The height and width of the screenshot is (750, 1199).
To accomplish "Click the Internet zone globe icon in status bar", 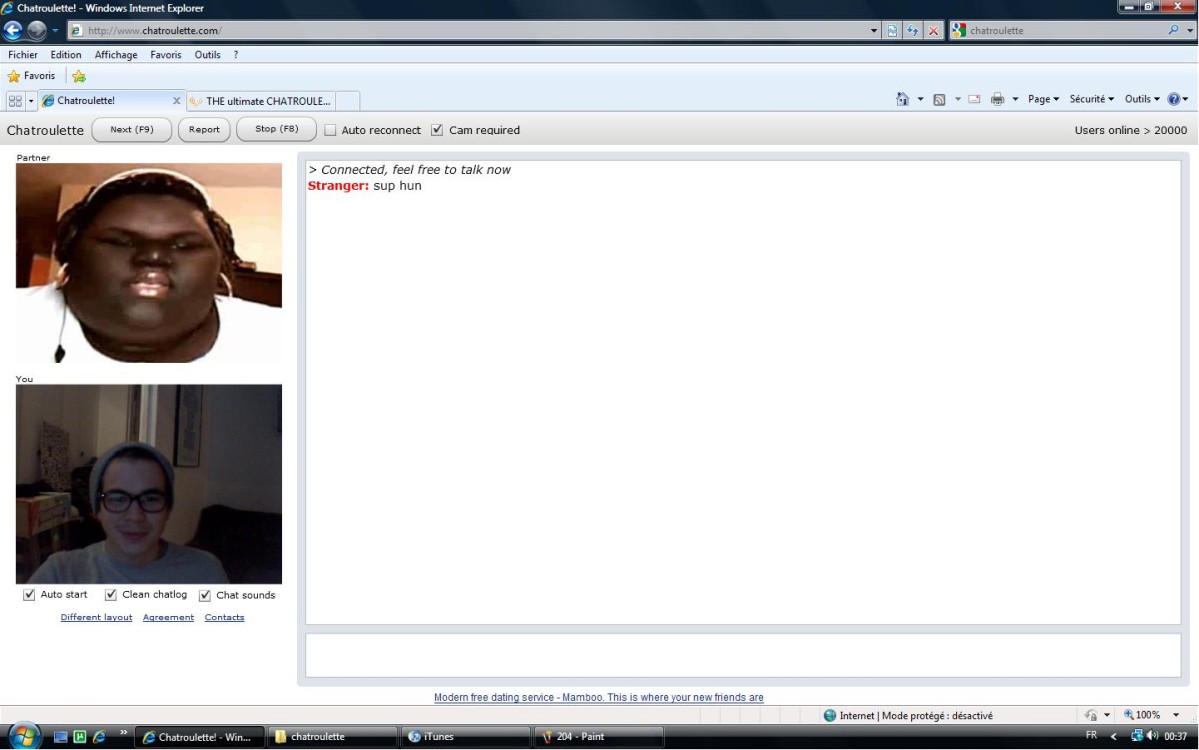I will [x=830, y=716].
